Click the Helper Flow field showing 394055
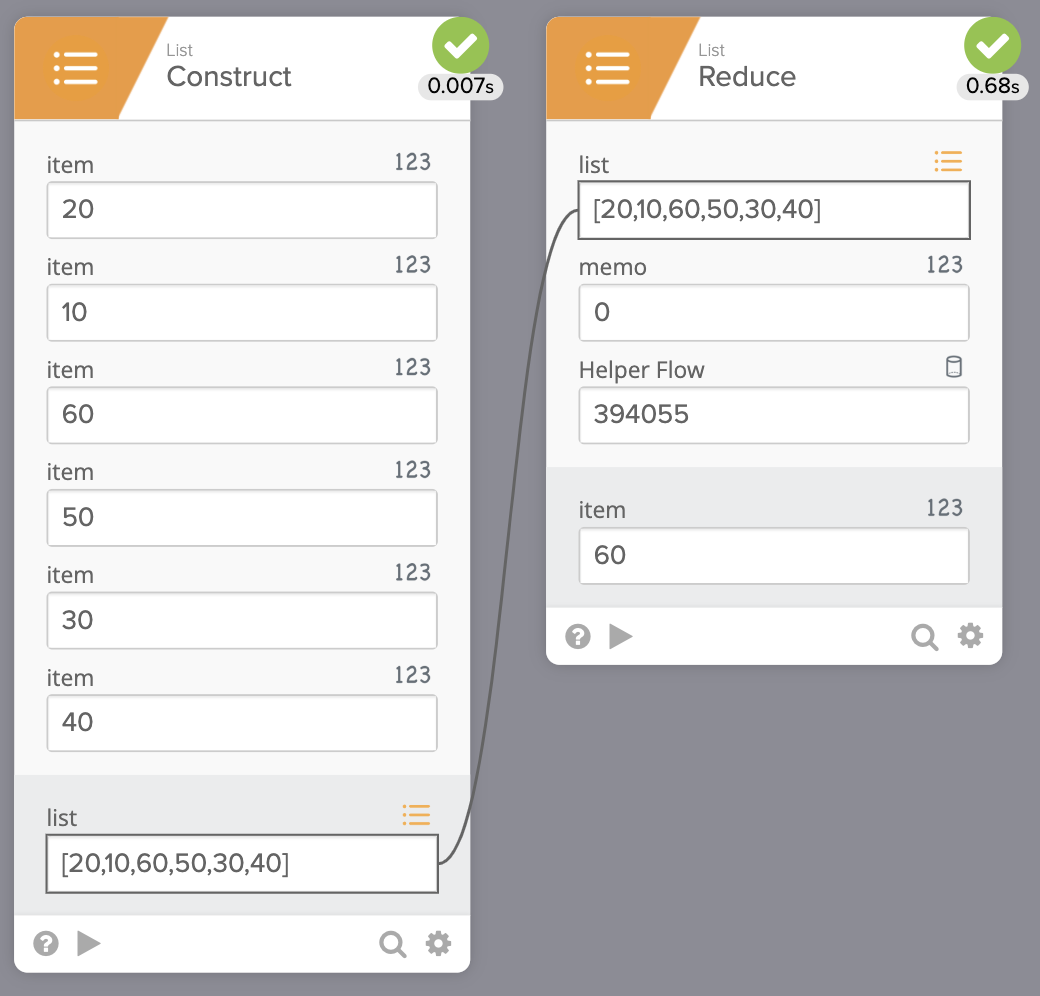Viewport: 1040px width, 996px height. 774,415
